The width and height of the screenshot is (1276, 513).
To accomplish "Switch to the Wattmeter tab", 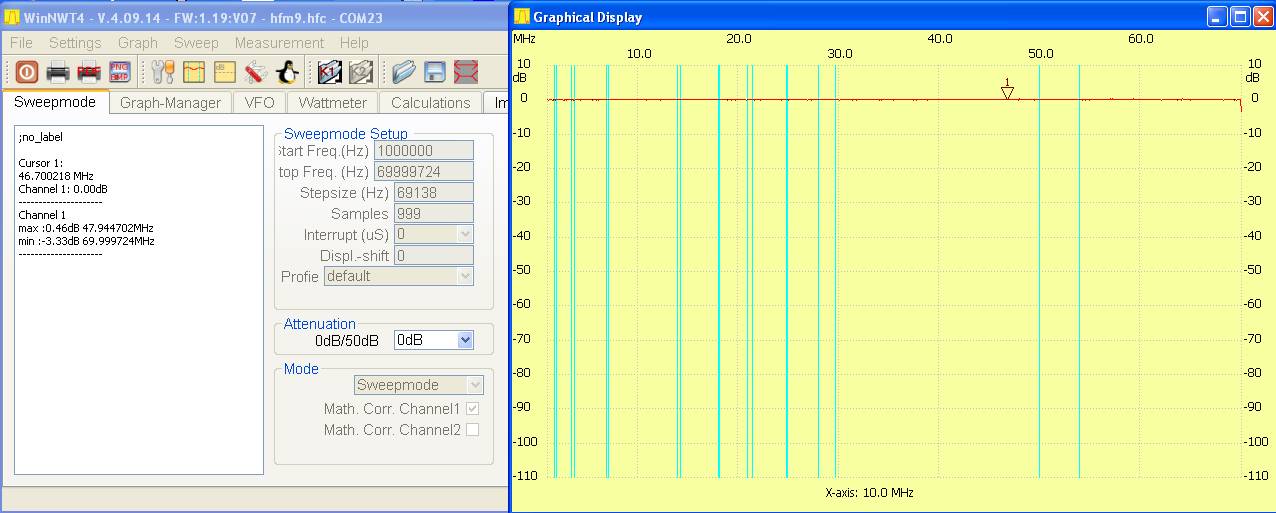I will pyautogui.click(x=333, y=102).
